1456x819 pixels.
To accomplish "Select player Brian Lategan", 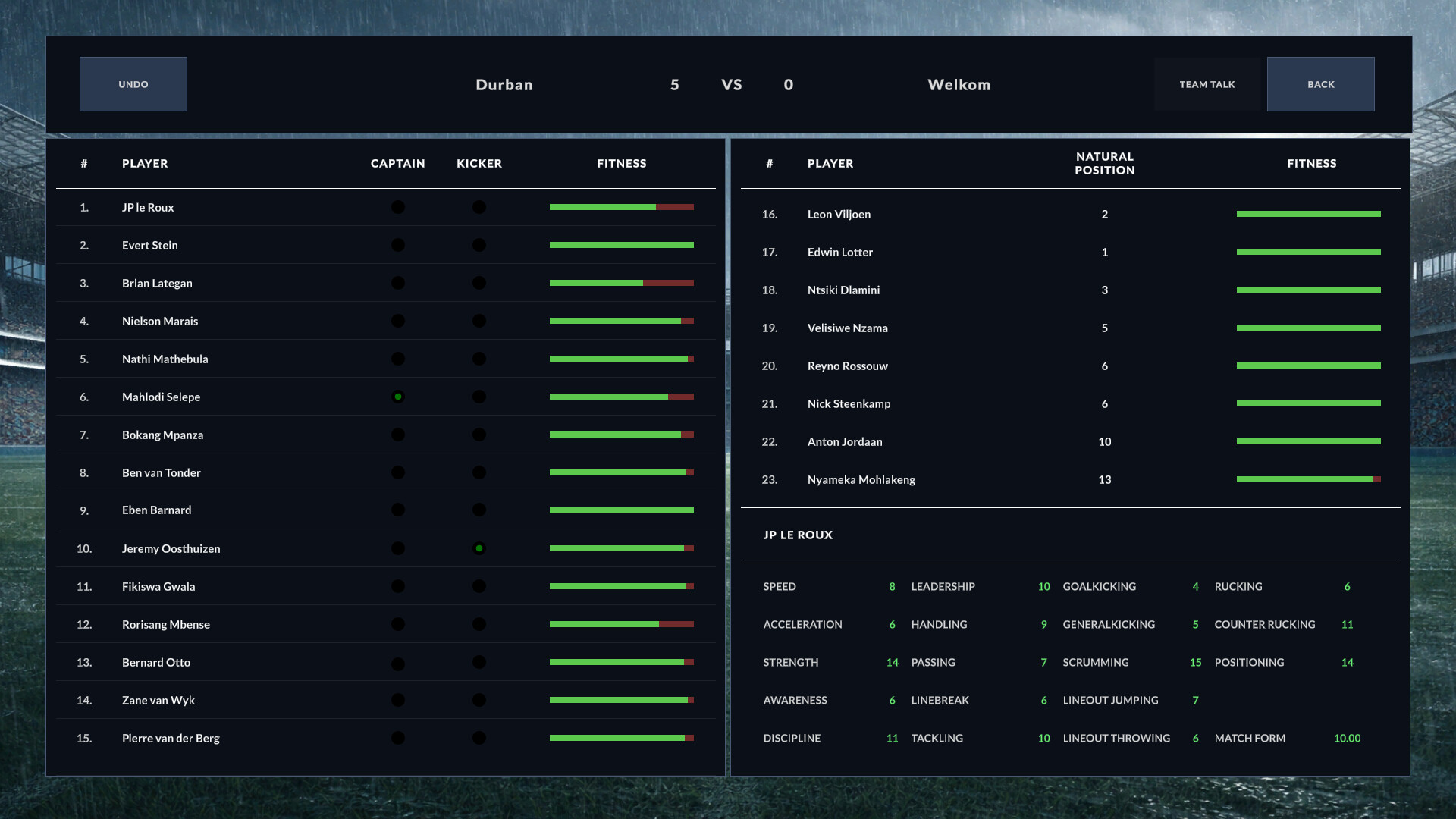I will 157,283.
